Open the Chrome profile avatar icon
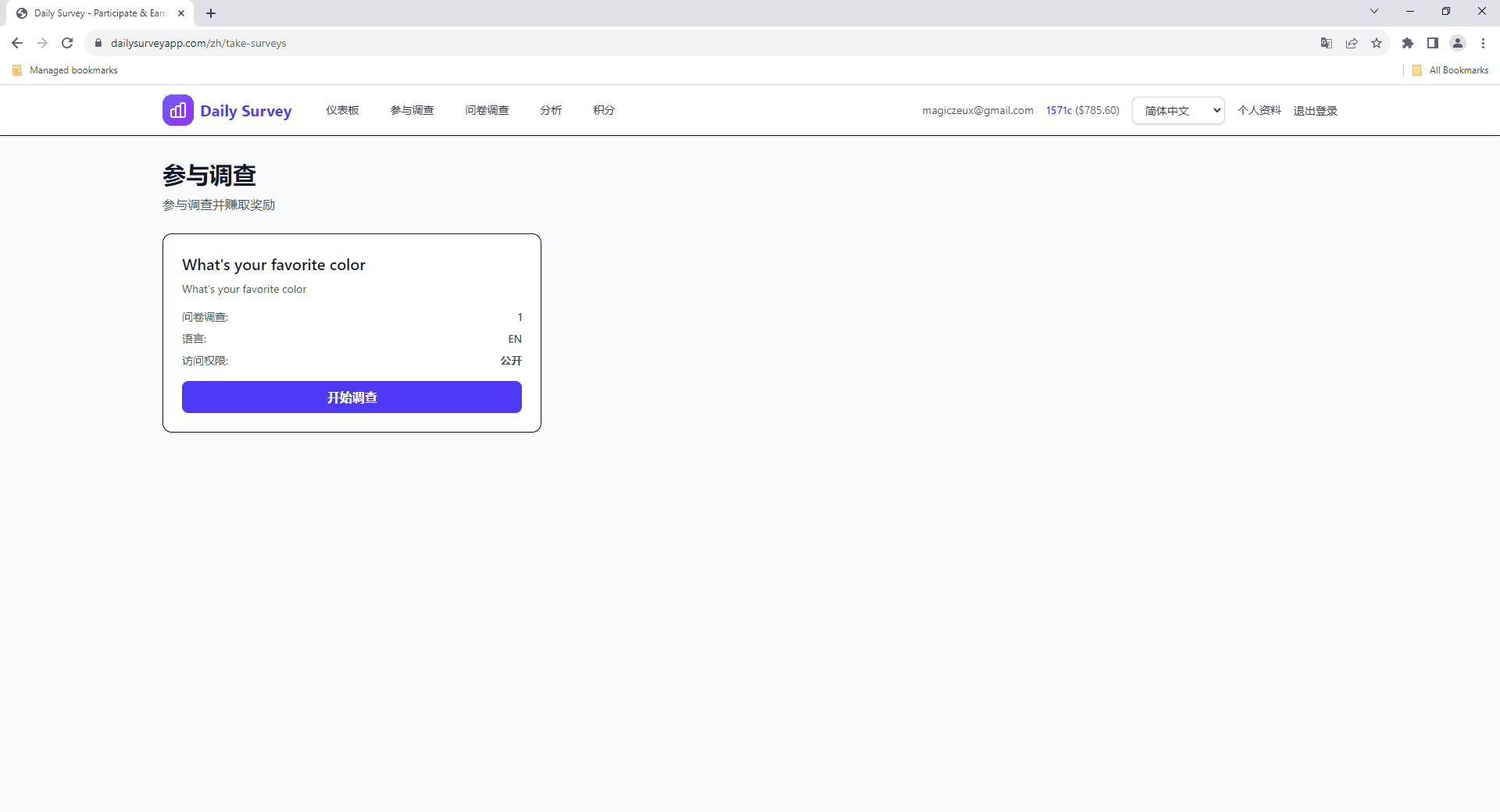 coord(1458,43)
